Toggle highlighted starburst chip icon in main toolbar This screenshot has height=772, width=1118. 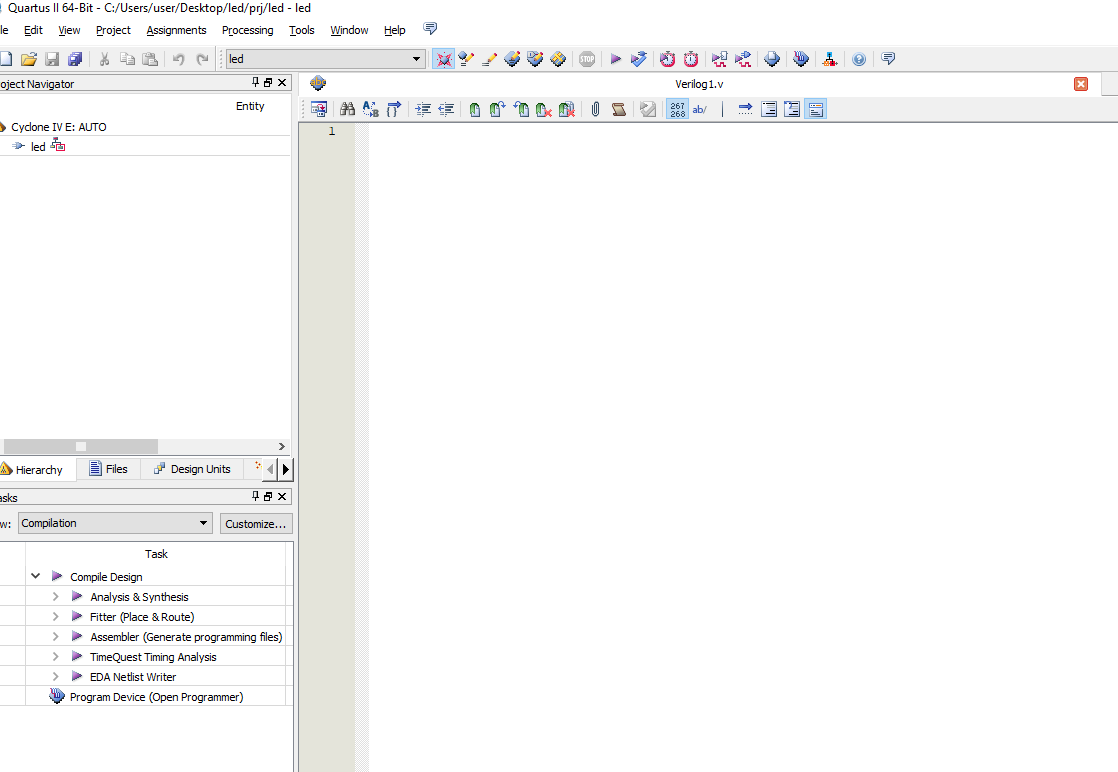pos(443,59)
